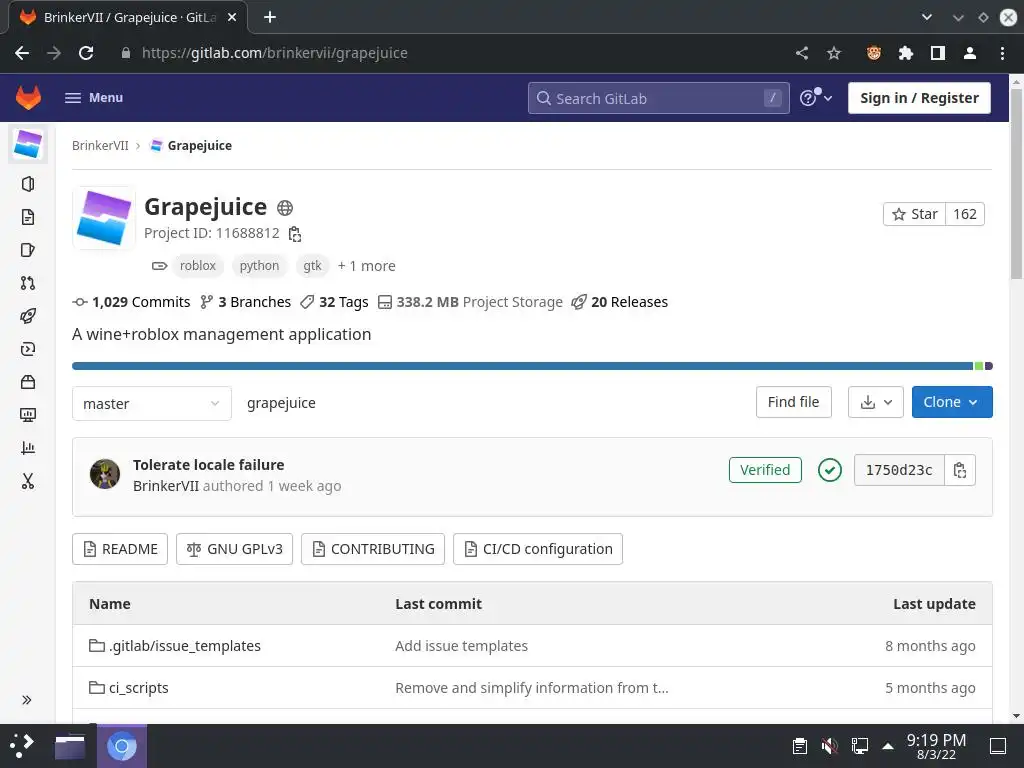Open the GitLab logo home link
1024x768 pixels.
tap(28, 98)
